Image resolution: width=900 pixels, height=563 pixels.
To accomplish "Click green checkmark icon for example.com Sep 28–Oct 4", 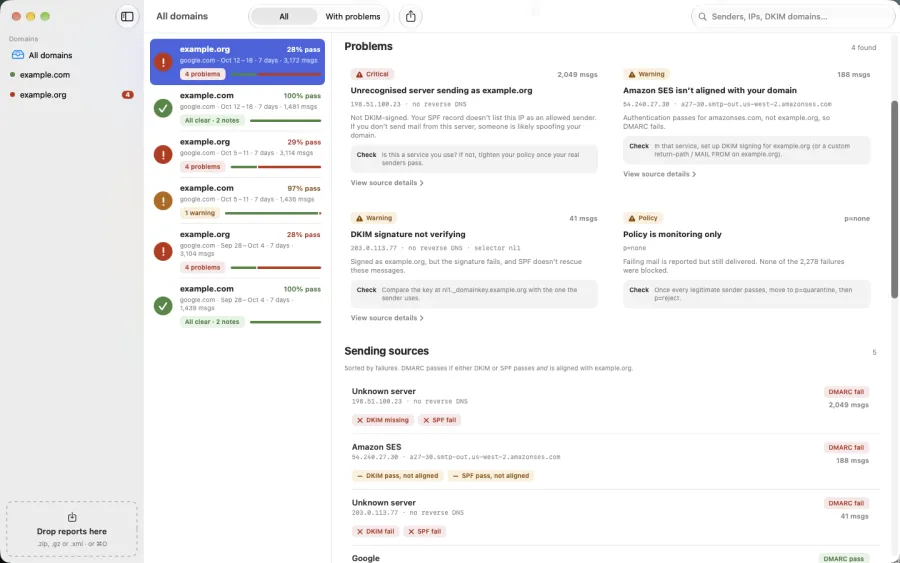I will coord(163,306).
